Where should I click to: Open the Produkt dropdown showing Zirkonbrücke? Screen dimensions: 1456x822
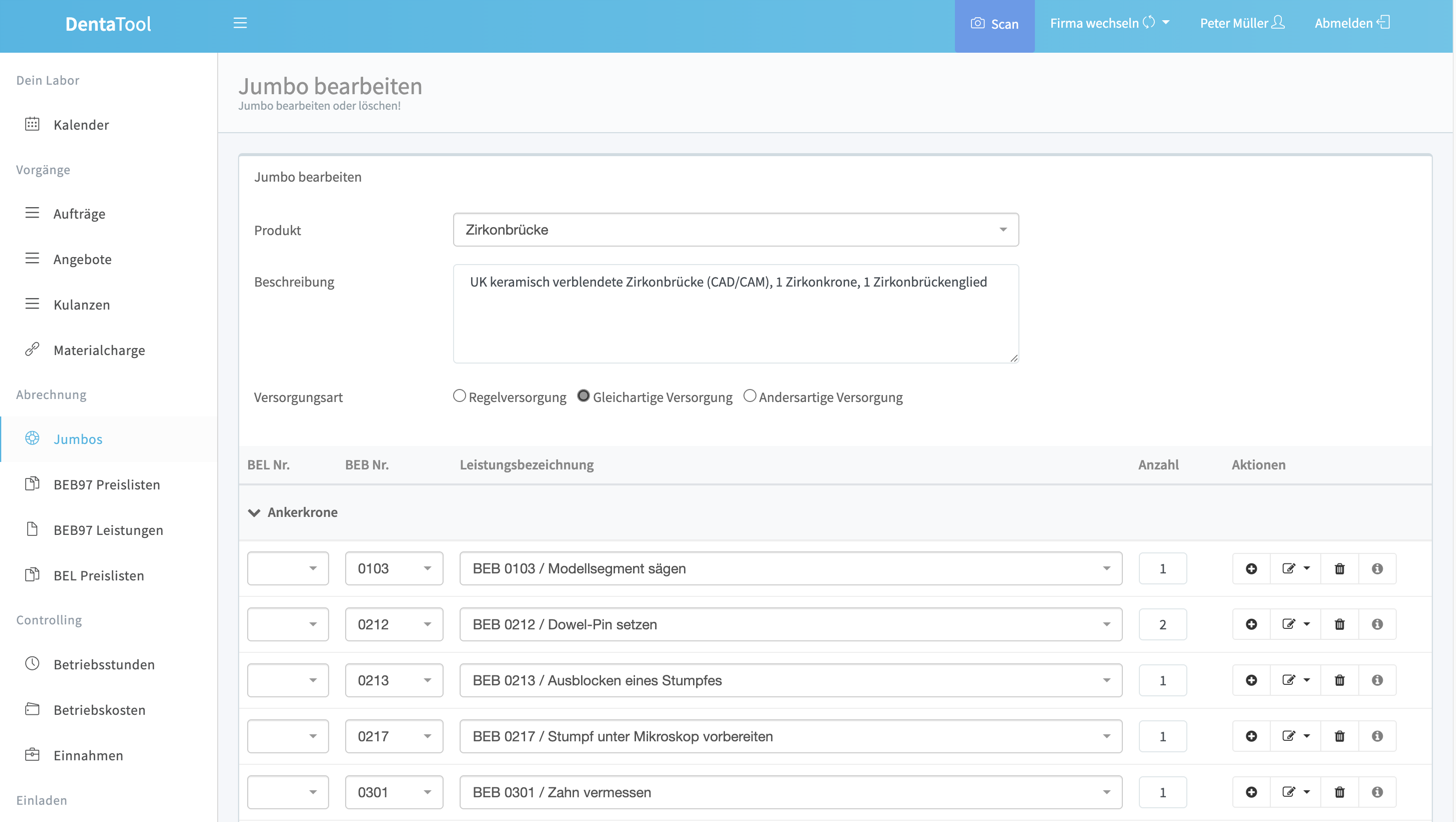[735, 230]
